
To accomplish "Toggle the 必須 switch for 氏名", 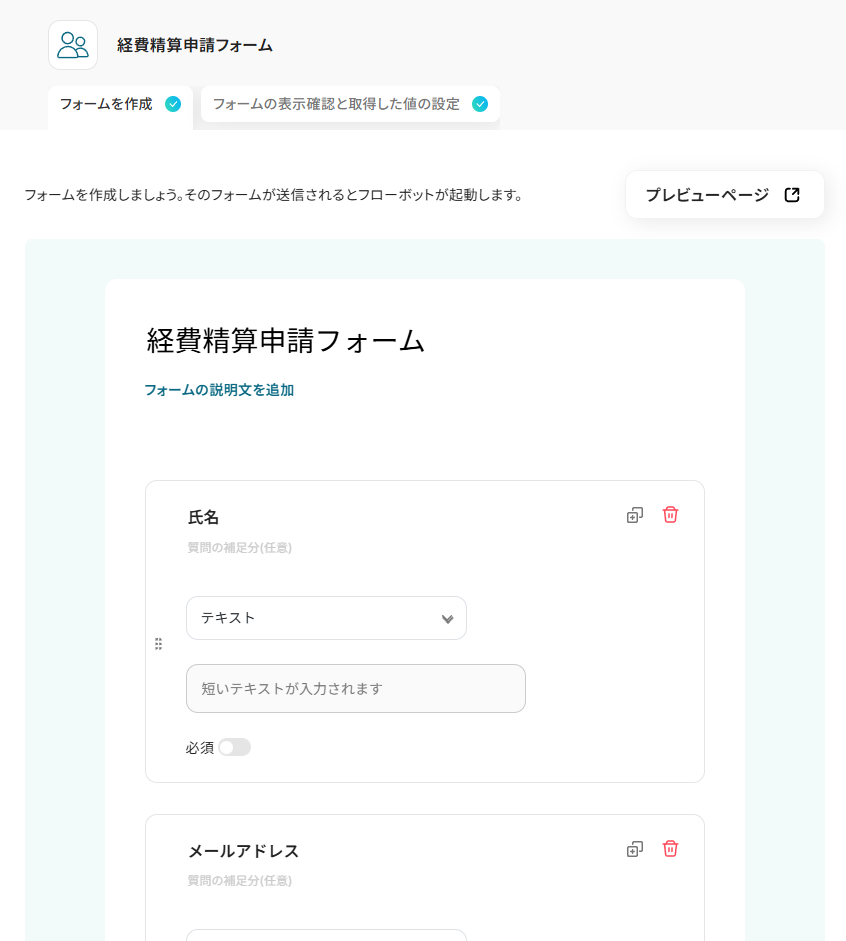I will coord(235,747).
